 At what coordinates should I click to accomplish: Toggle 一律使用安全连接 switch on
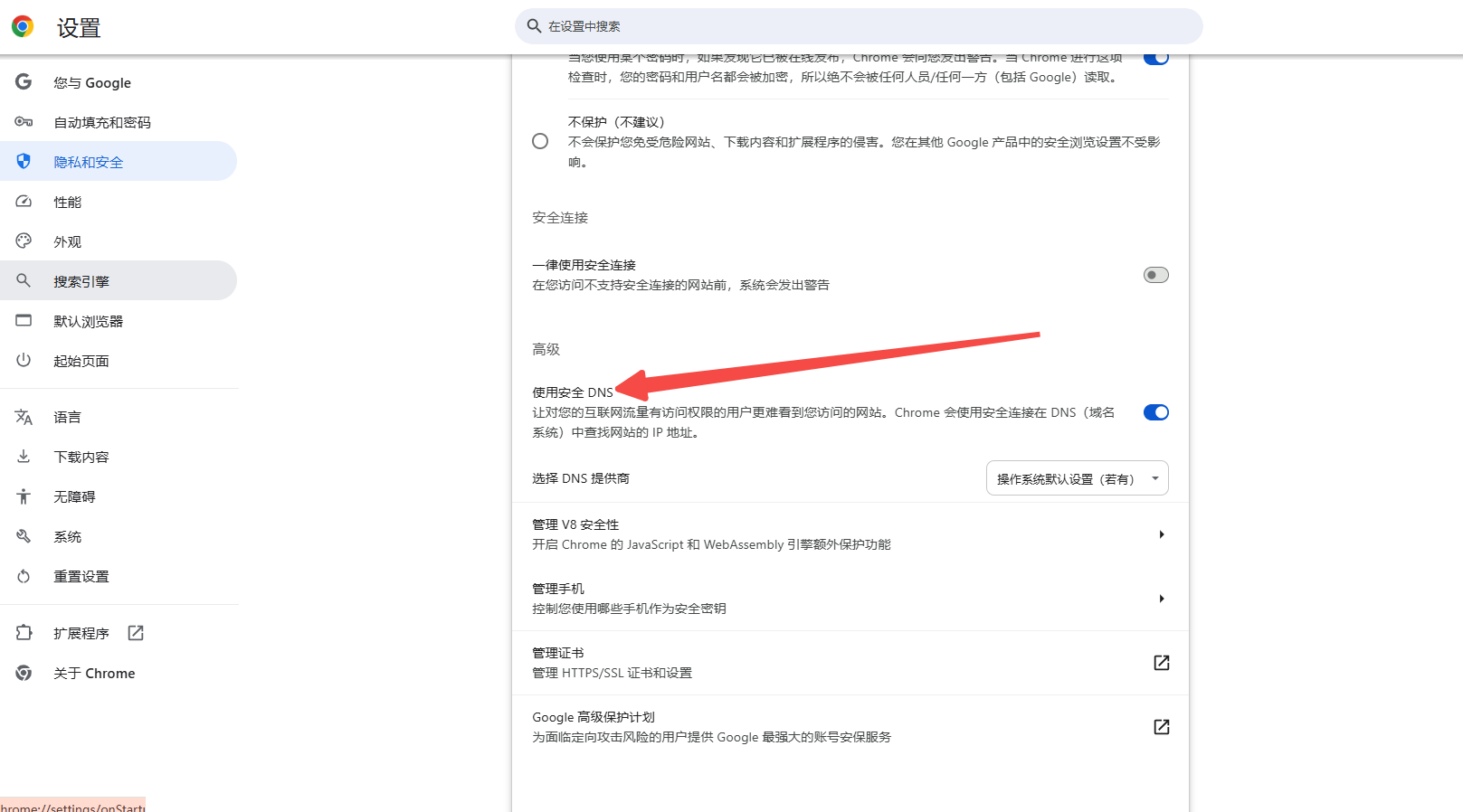1156,275
